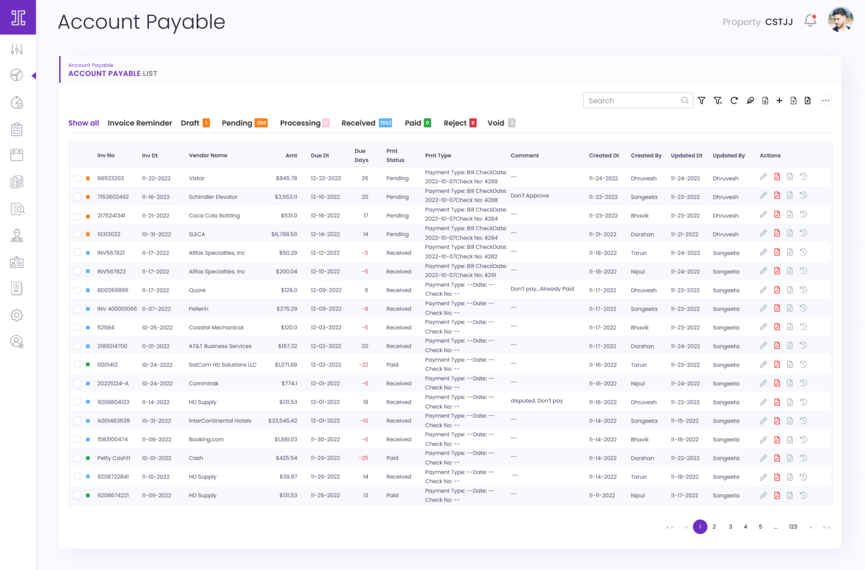Open the three-dots more options menu
Screen dimensions: 865x570
825,101
